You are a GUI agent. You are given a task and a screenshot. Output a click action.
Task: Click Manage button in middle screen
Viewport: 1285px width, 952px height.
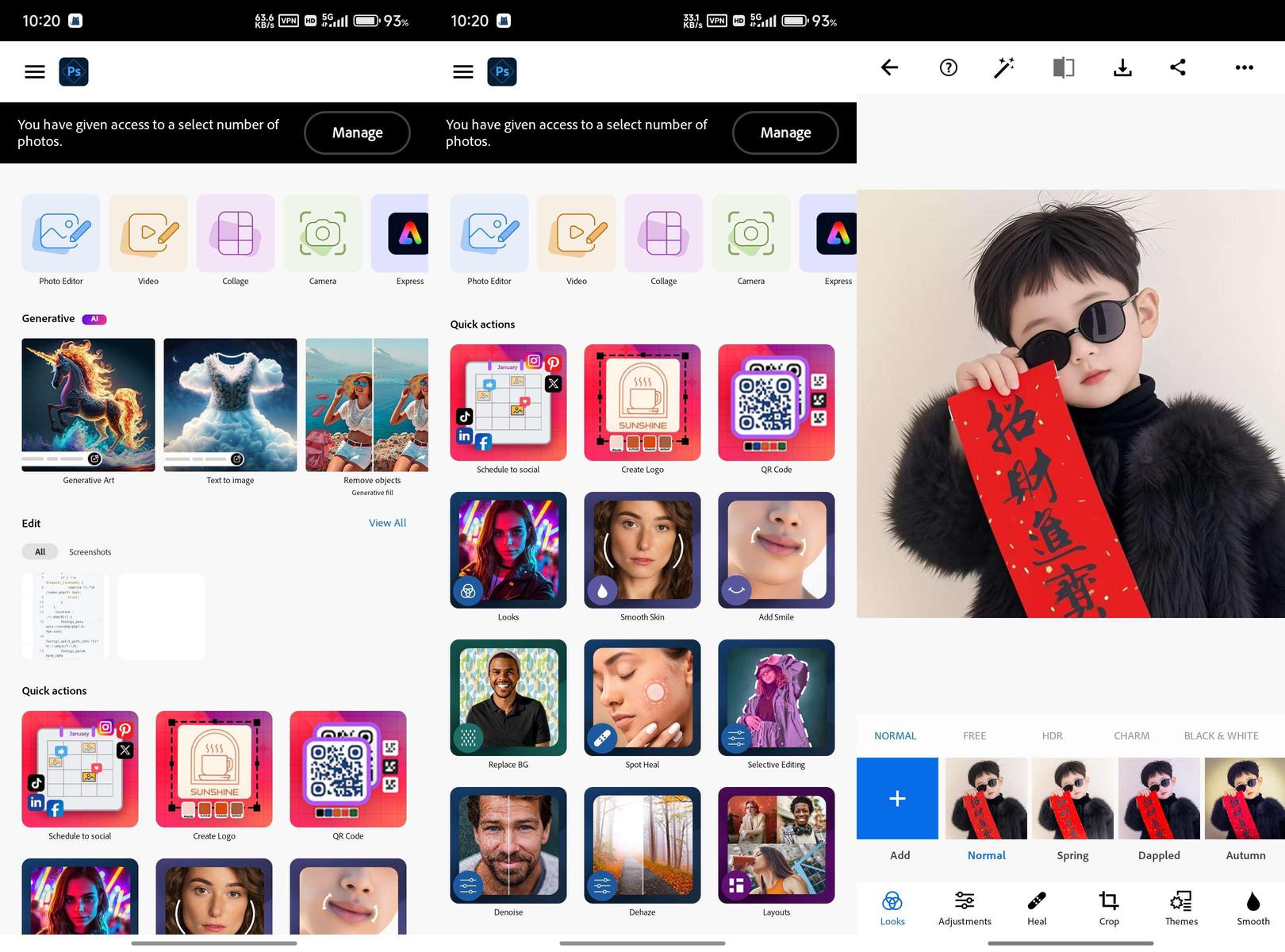tap(785, 132)
